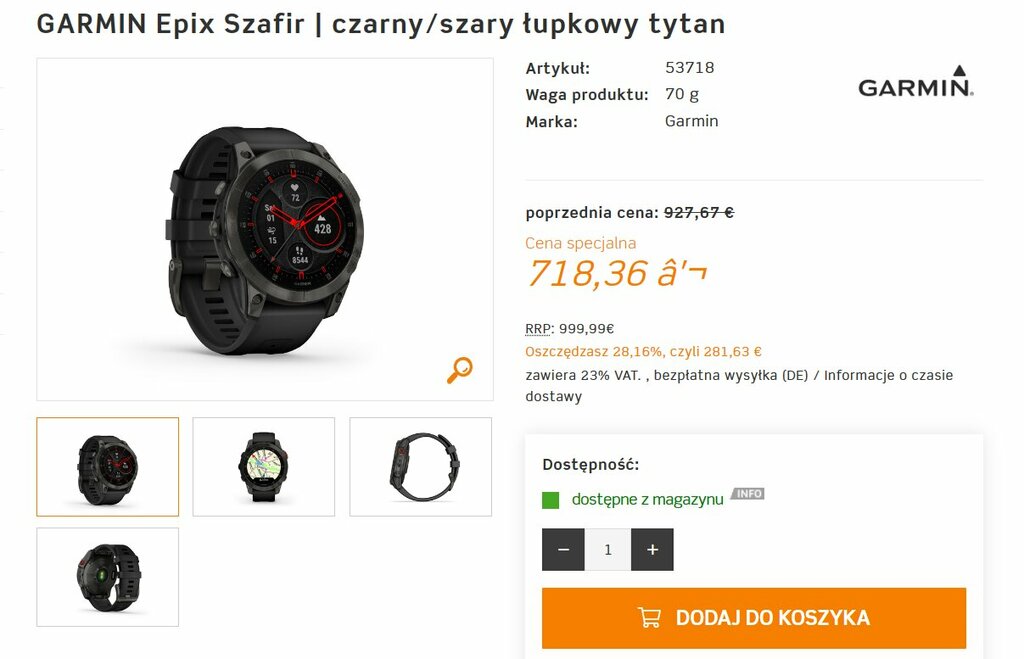Image resolution: width=1024 pixels, height=659 pixels.
Task: Open the main product image of the watch
Action: click(265, 229)
